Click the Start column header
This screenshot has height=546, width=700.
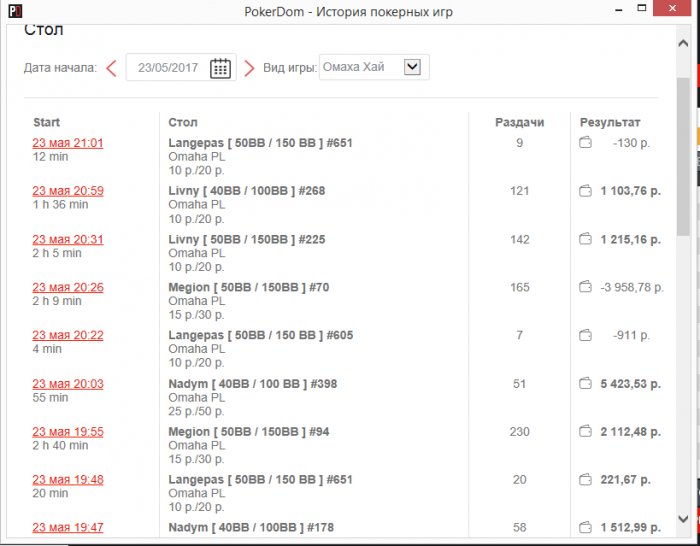(46, 122)
